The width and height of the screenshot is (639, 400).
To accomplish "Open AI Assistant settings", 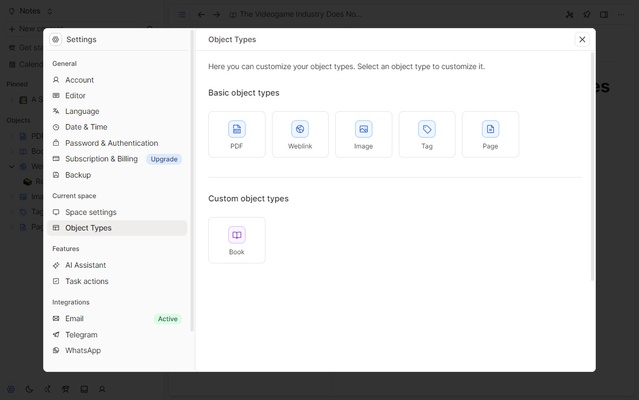I will point(117,265).
